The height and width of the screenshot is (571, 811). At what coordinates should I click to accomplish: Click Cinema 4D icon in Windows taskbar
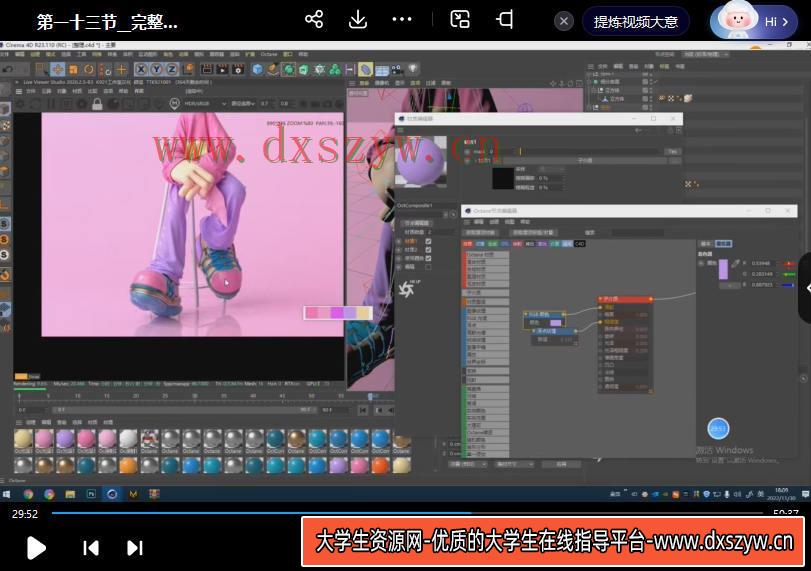pyautogui.click(x=112, y=494)
